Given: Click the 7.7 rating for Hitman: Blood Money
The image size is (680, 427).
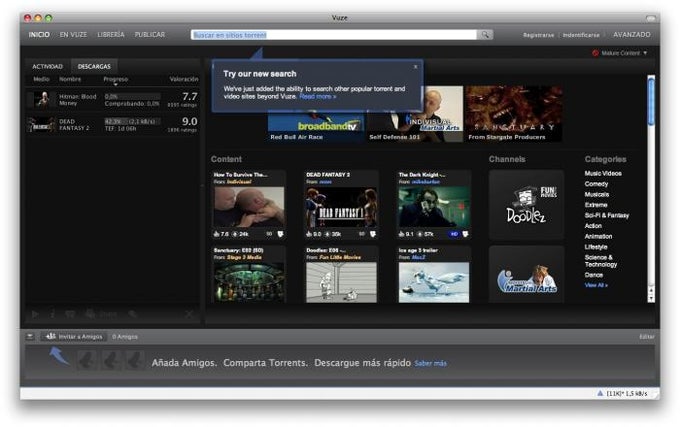Looking at the screenshot, I should 190,96.
